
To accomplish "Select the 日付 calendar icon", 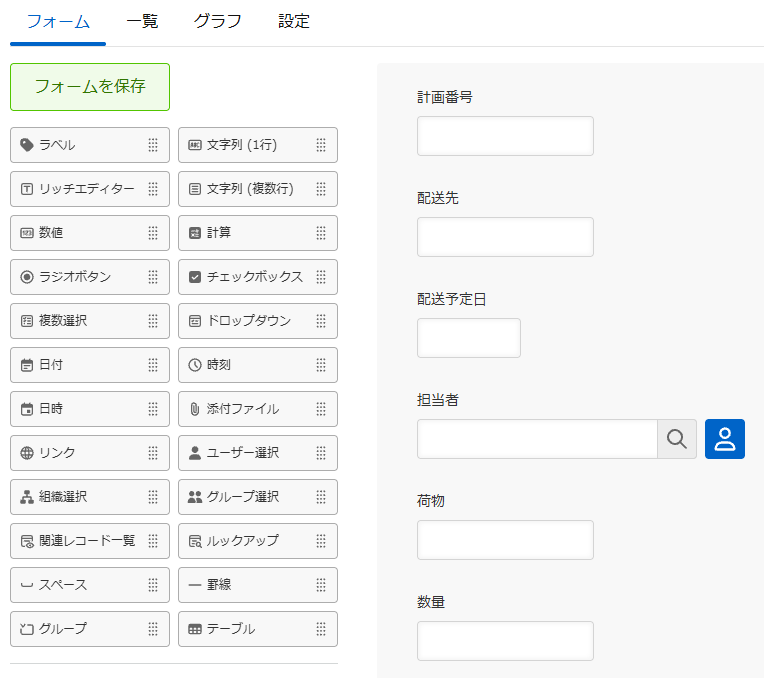I will click(27, 365).
